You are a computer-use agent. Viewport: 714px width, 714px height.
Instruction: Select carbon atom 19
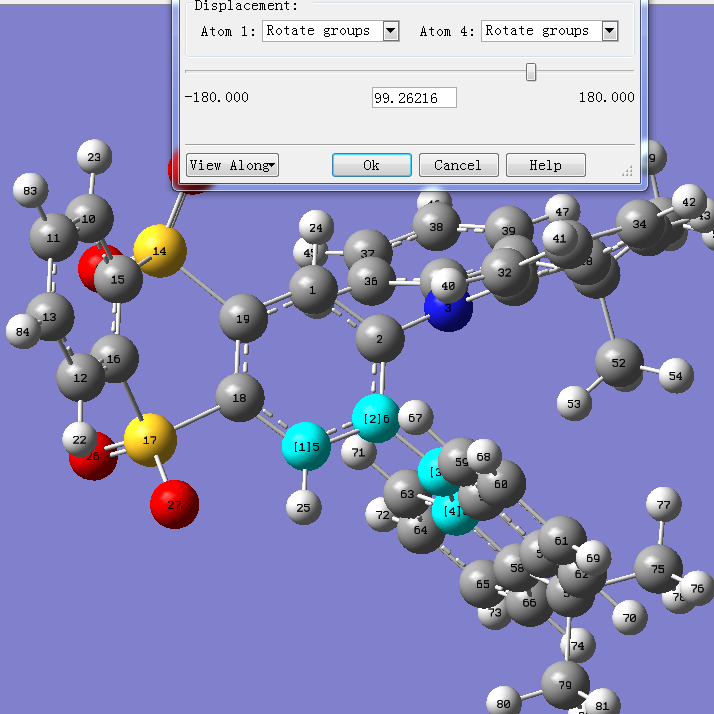point(243,319)
